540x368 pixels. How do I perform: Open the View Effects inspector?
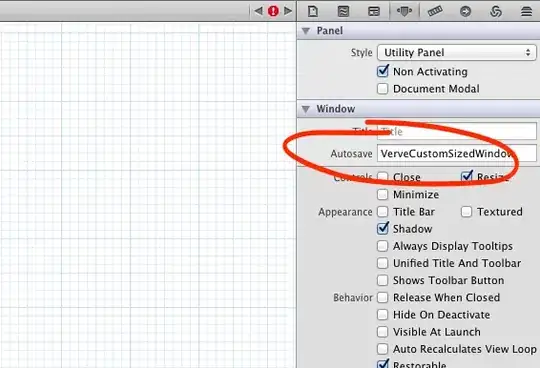tap(526, 11)
